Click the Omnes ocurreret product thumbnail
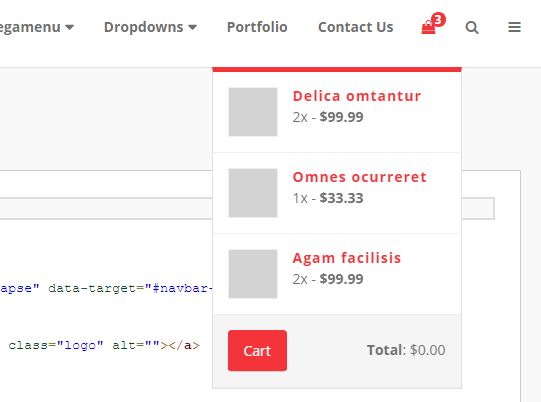 [x=253, y=193]
